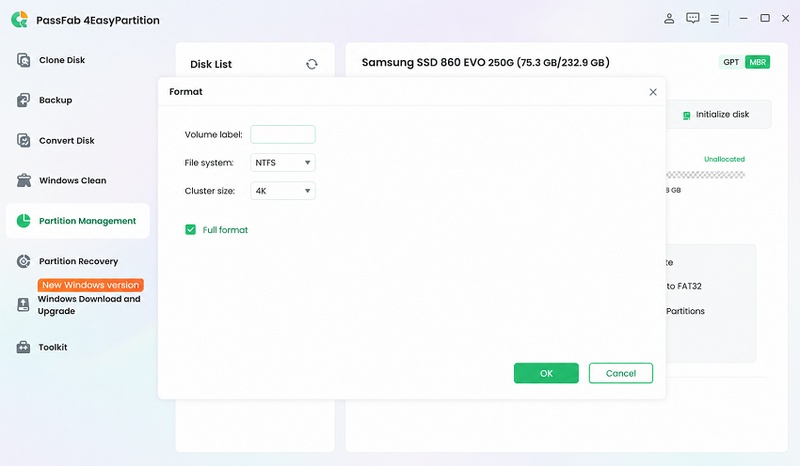
Task: Click the Windows Download and Upgrade icon
Action: (x=23, y=305)
